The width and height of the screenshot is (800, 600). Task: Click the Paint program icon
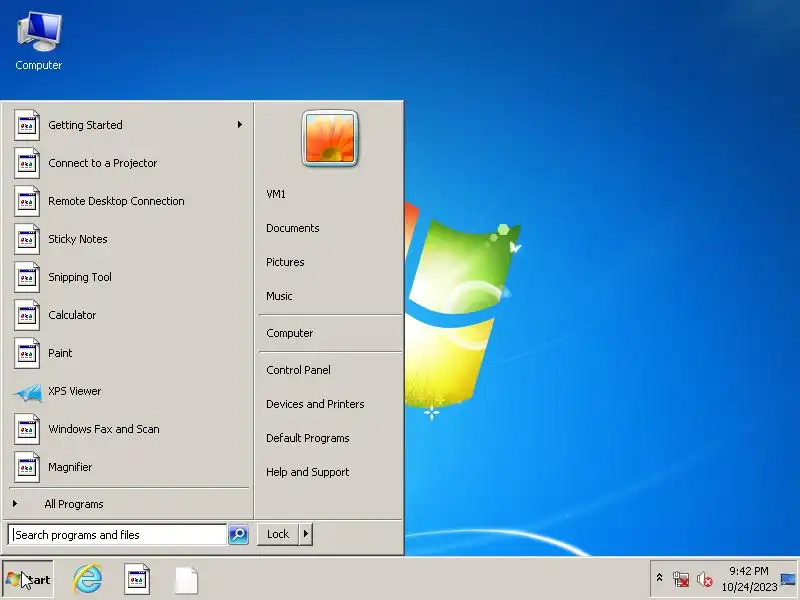click(27, 353)
